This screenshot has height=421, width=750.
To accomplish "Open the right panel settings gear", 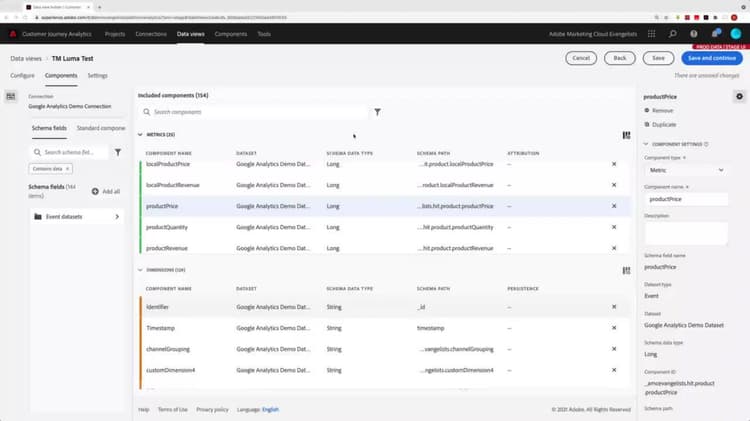I will (739, 97).
